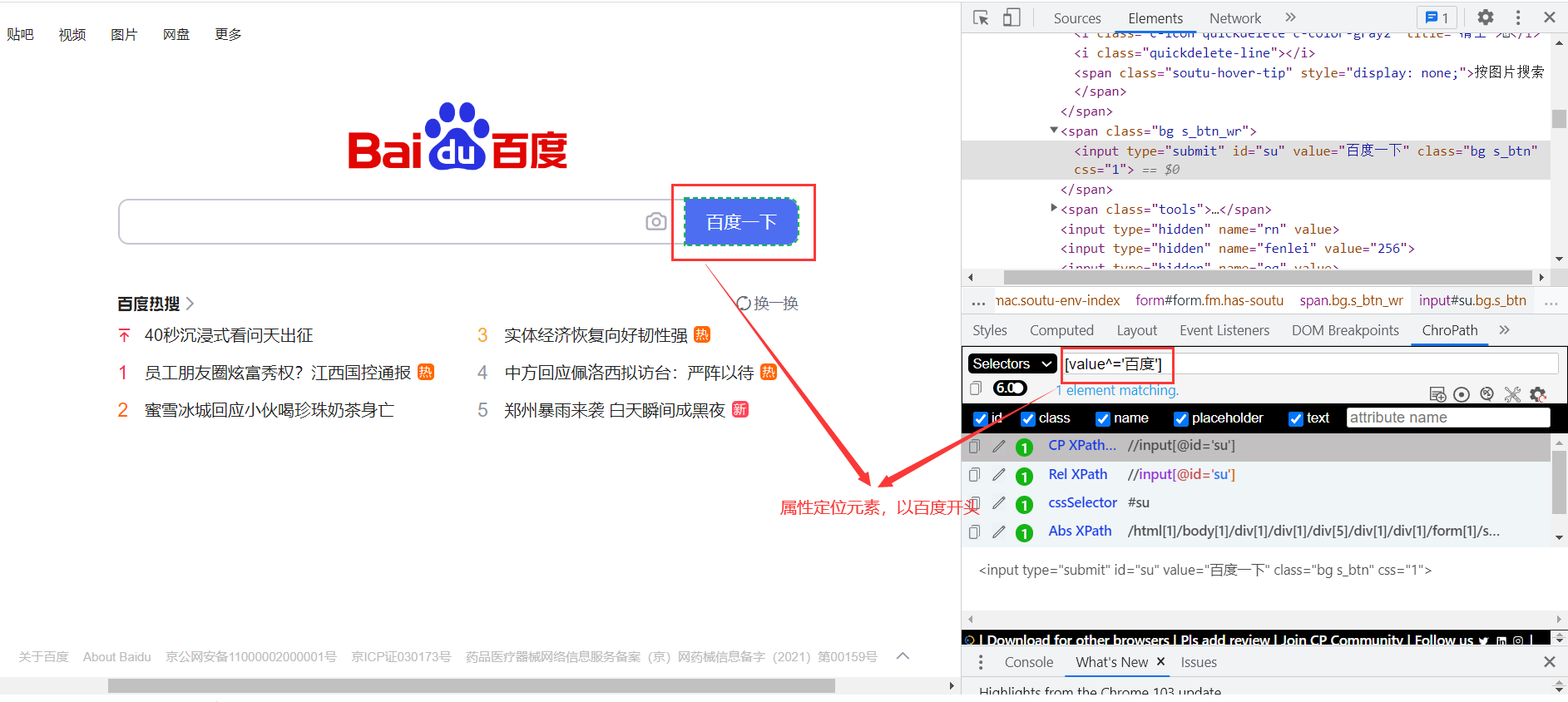Toggle the ChroPath 6.0 version switch
Screen dimensions: 1568x702
[1010, 388]
